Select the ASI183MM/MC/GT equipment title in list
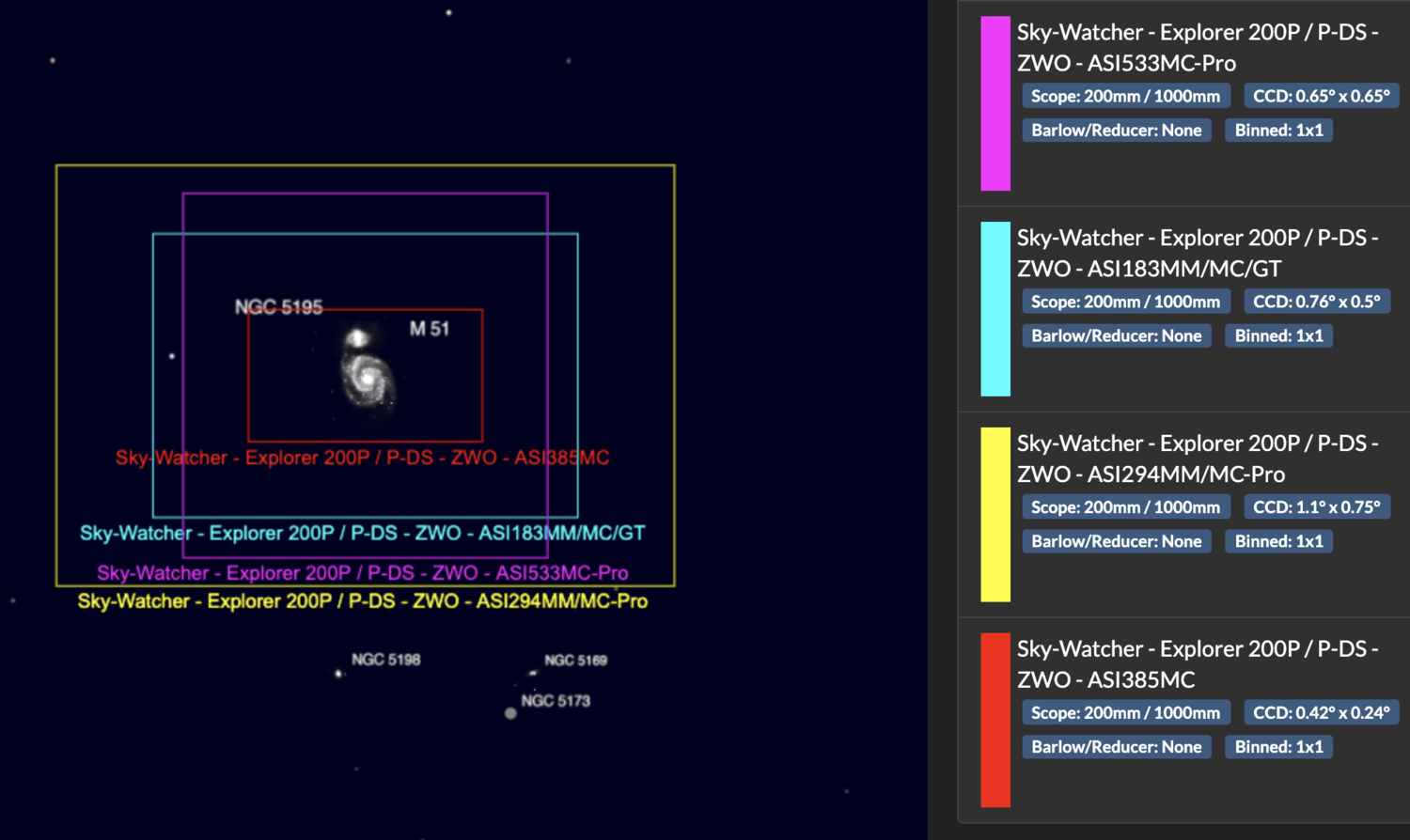This screenshot has width=1410, height=840. coord(1198,253)
